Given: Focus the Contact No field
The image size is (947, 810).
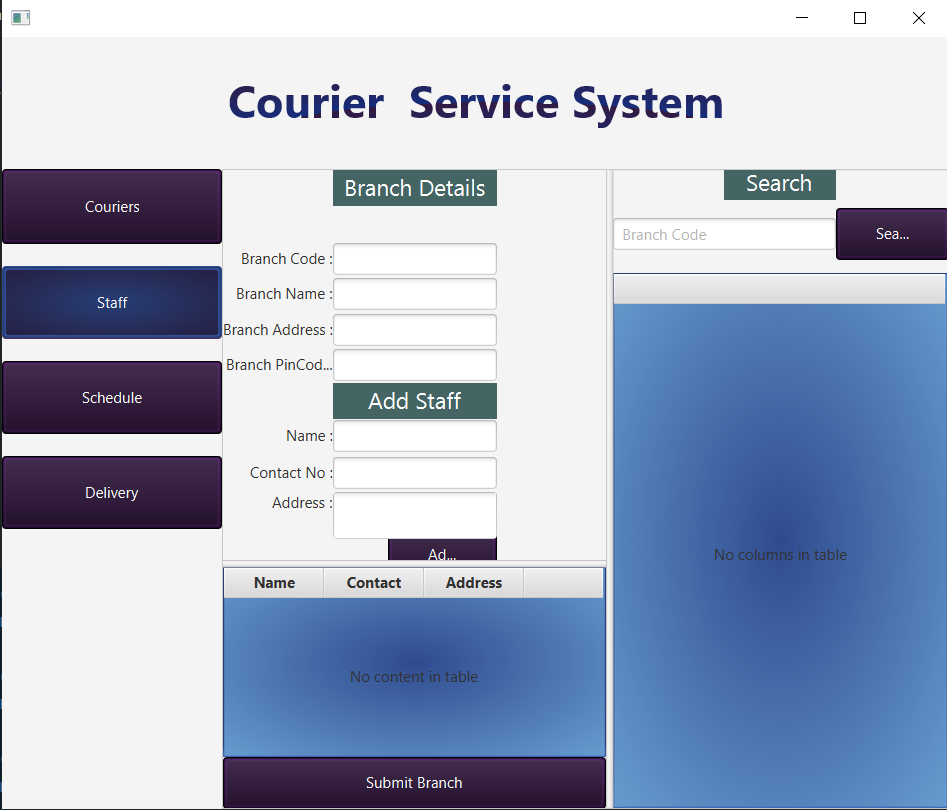Looking at the screenshot, I should (x=414, y=473).
